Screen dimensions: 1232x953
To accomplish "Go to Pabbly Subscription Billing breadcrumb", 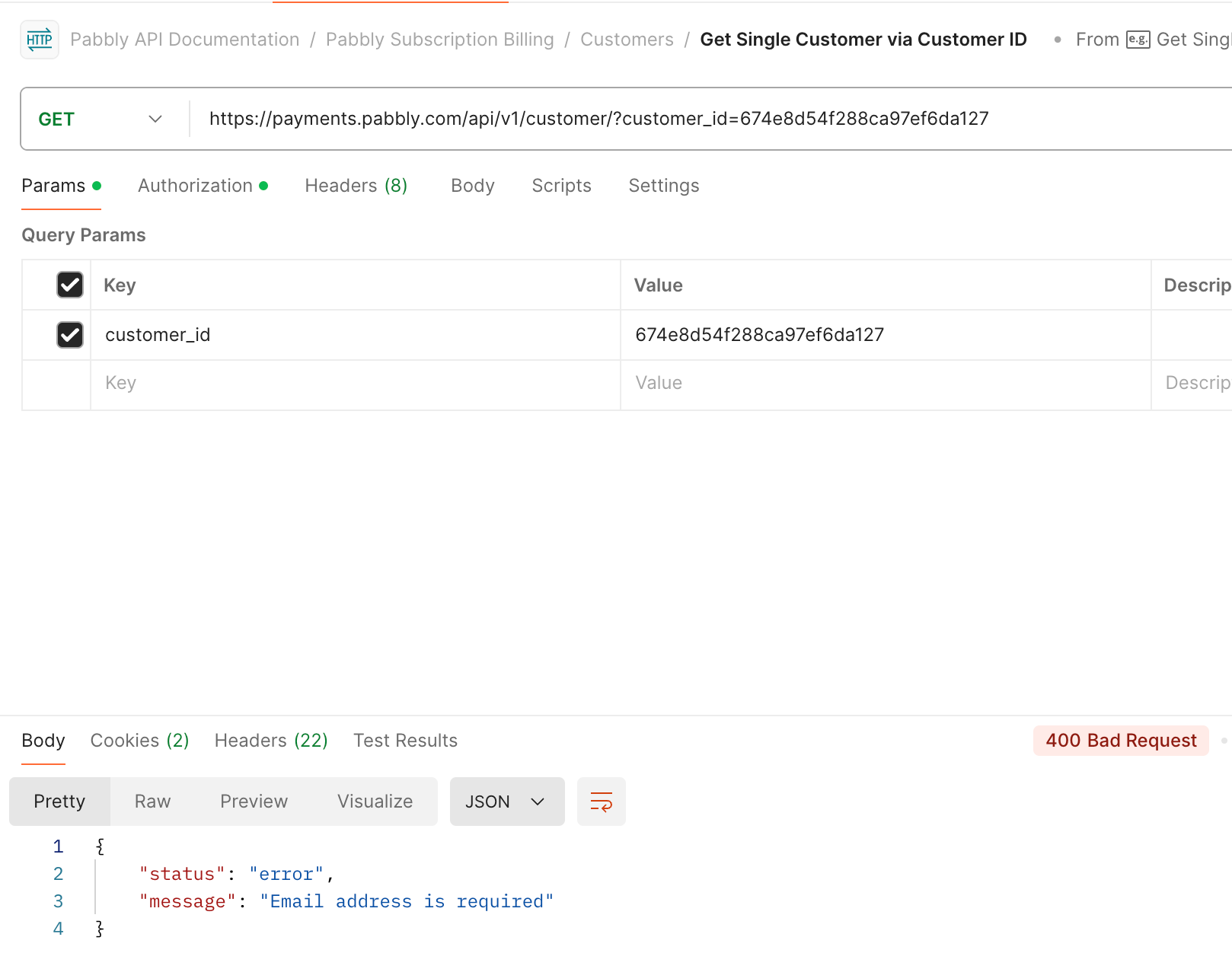I will pyautogui.click(x=440, y=40).
